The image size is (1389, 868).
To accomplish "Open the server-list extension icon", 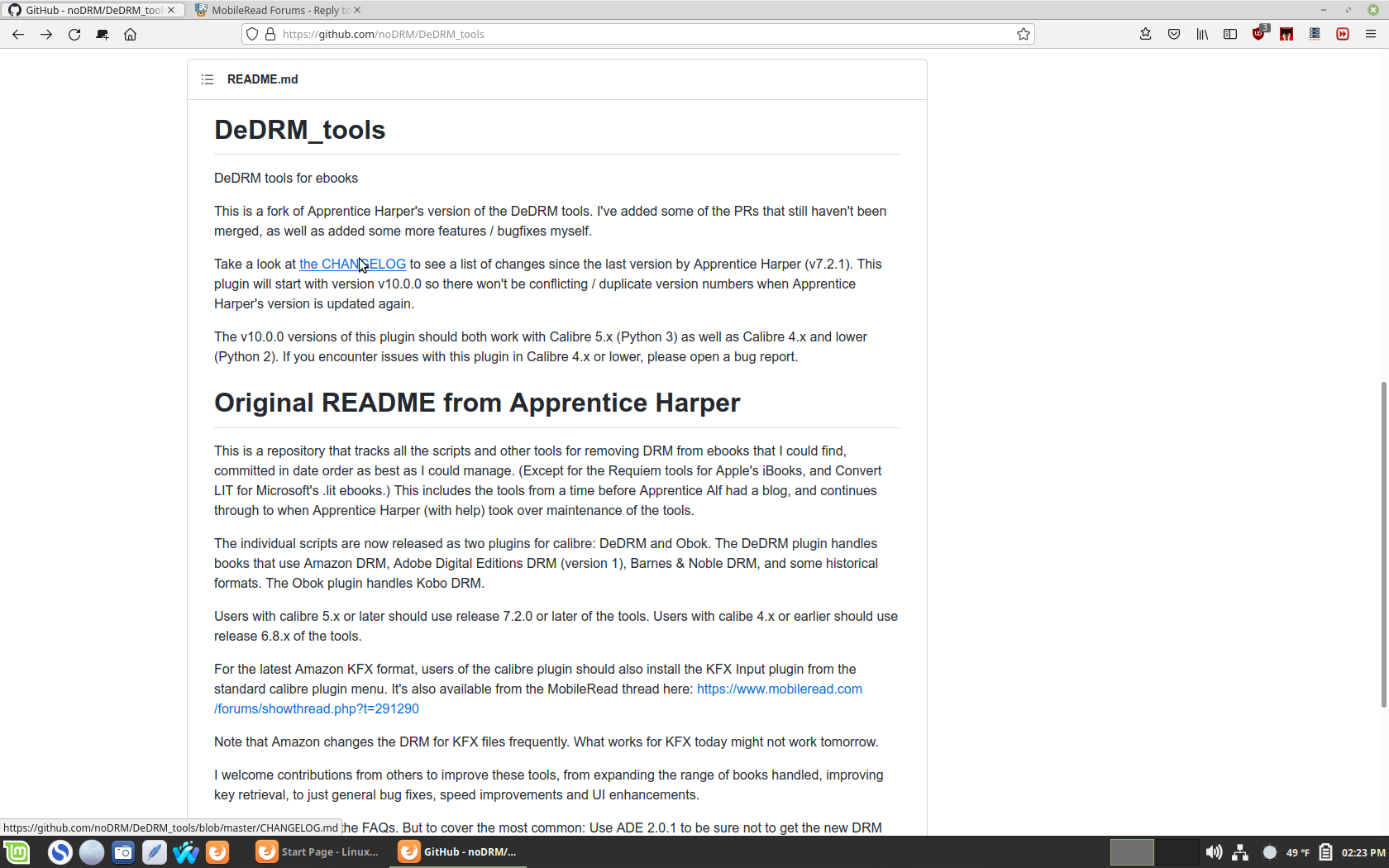I will coord(1315,34).
